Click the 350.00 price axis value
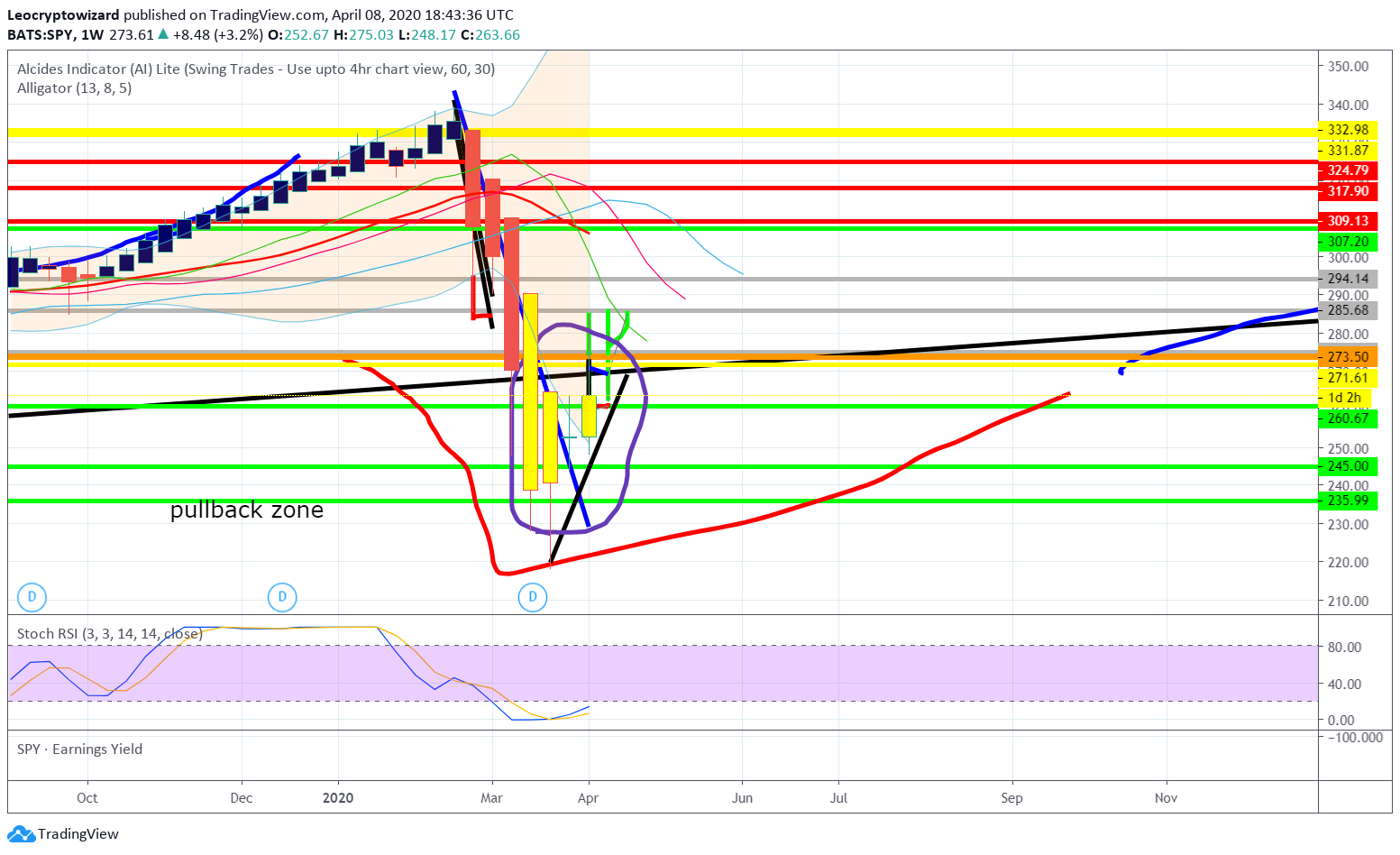The width and height of the screenshot is (1400, 855). tap(1348, 67)
